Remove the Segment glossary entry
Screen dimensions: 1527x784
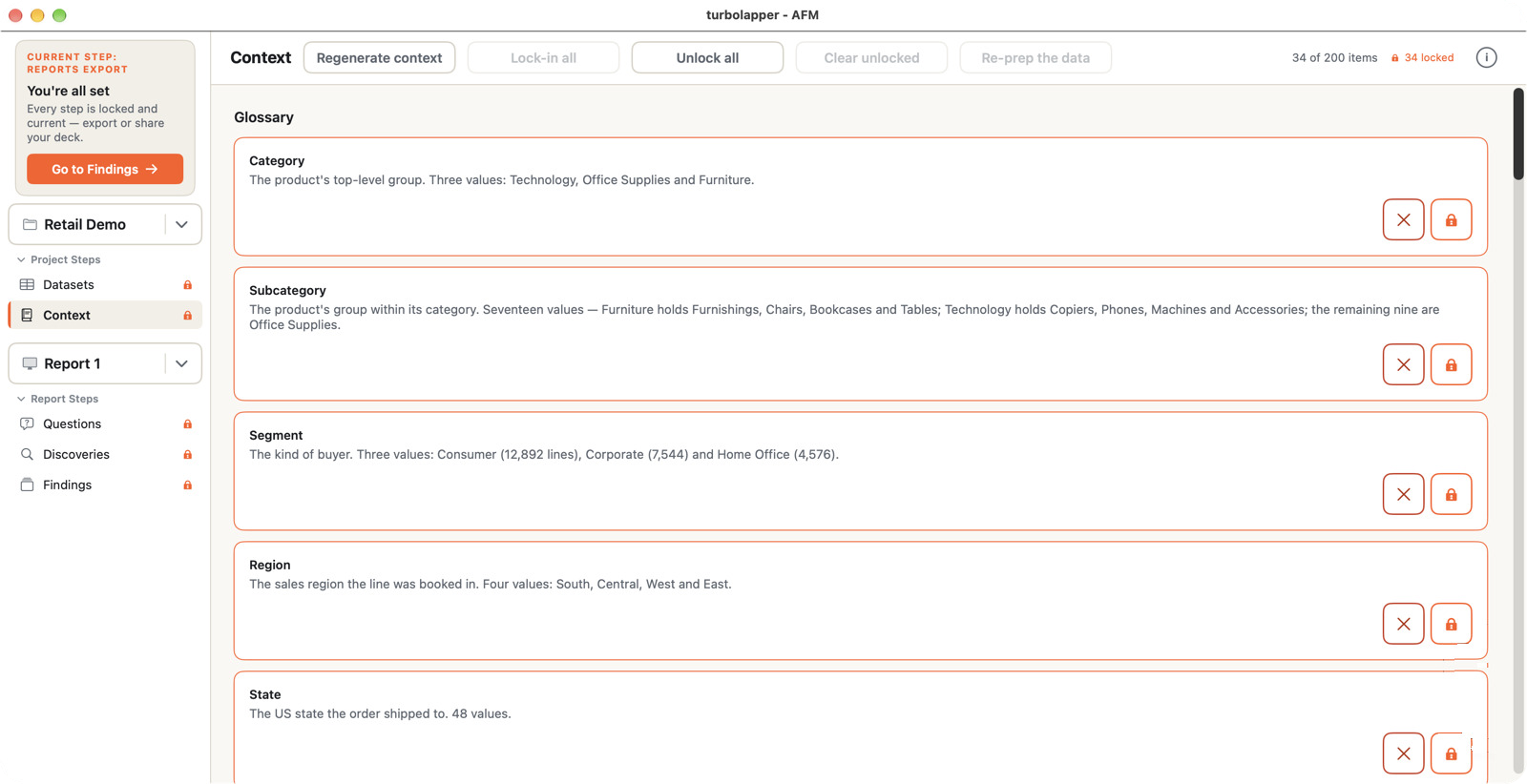pyautogui.click(x=1403, y=494)
